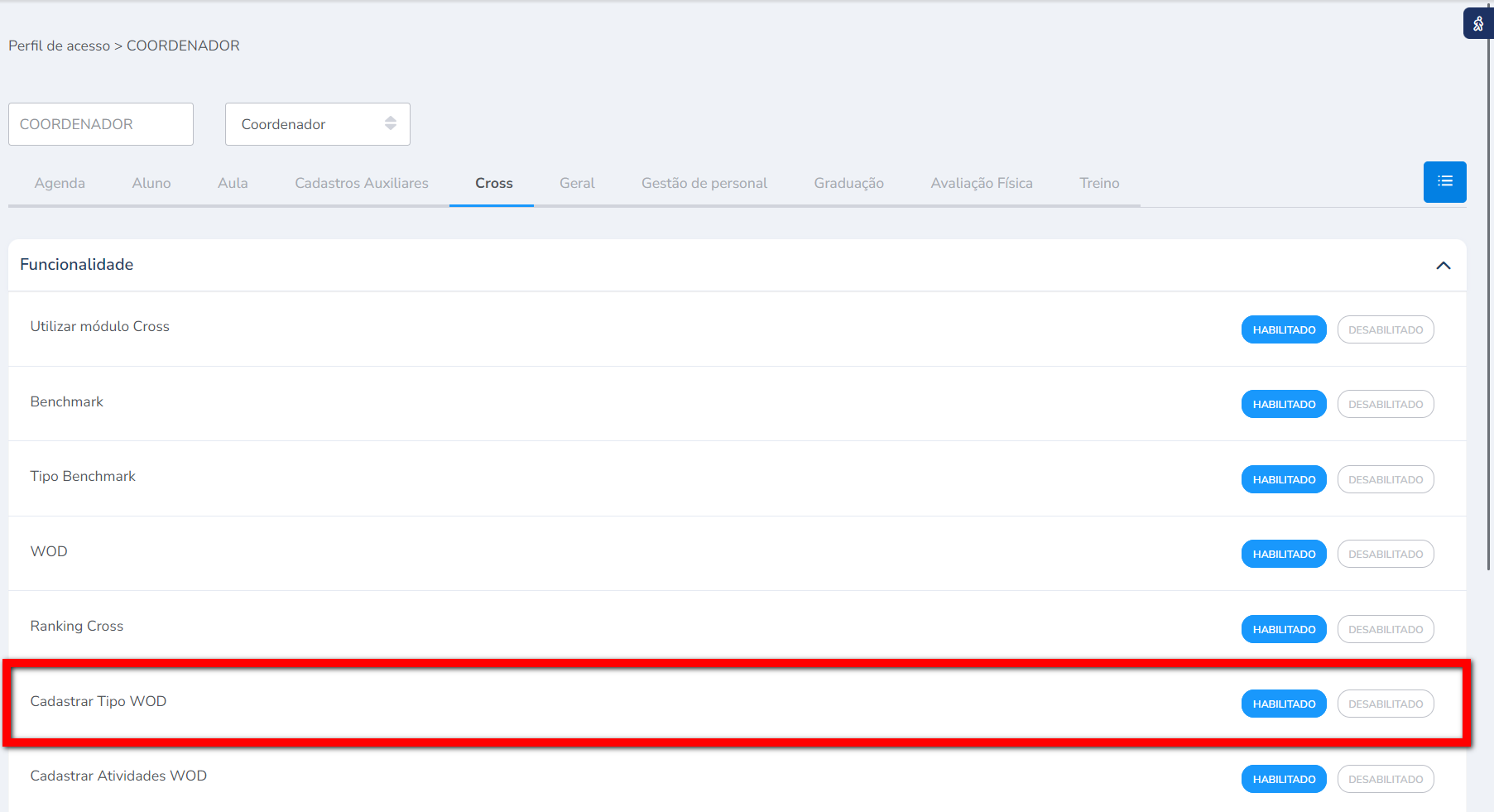The width and height of the screenshot is (1494, 812).
Task: Go to the Gestão de personal tab
Action: tap(704, 183)
